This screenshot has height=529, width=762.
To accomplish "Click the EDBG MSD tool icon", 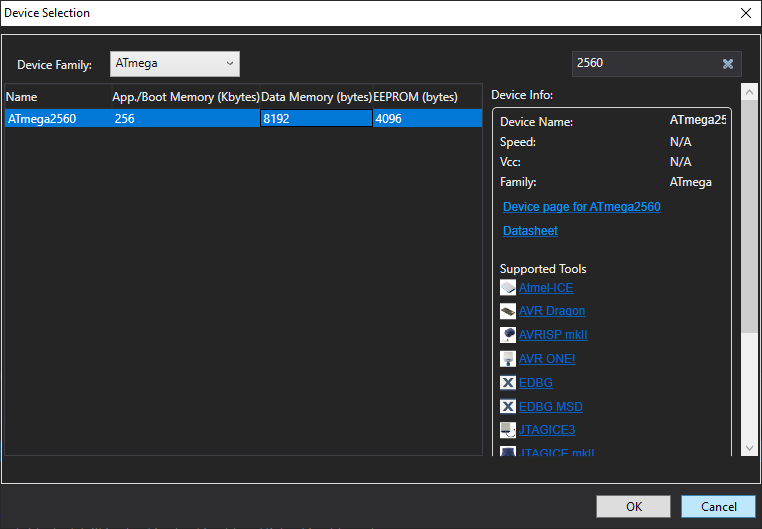I will [x=508, y=406].
